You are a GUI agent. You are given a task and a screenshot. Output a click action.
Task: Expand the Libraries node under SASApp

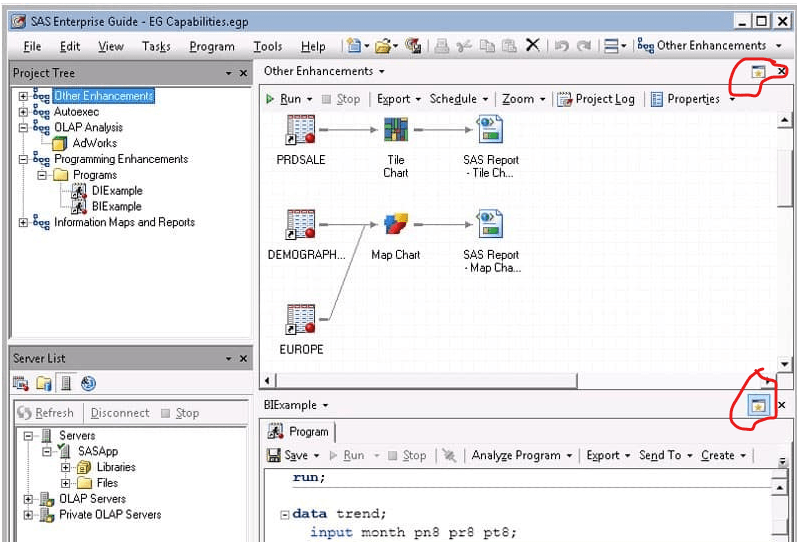point(65,467)
